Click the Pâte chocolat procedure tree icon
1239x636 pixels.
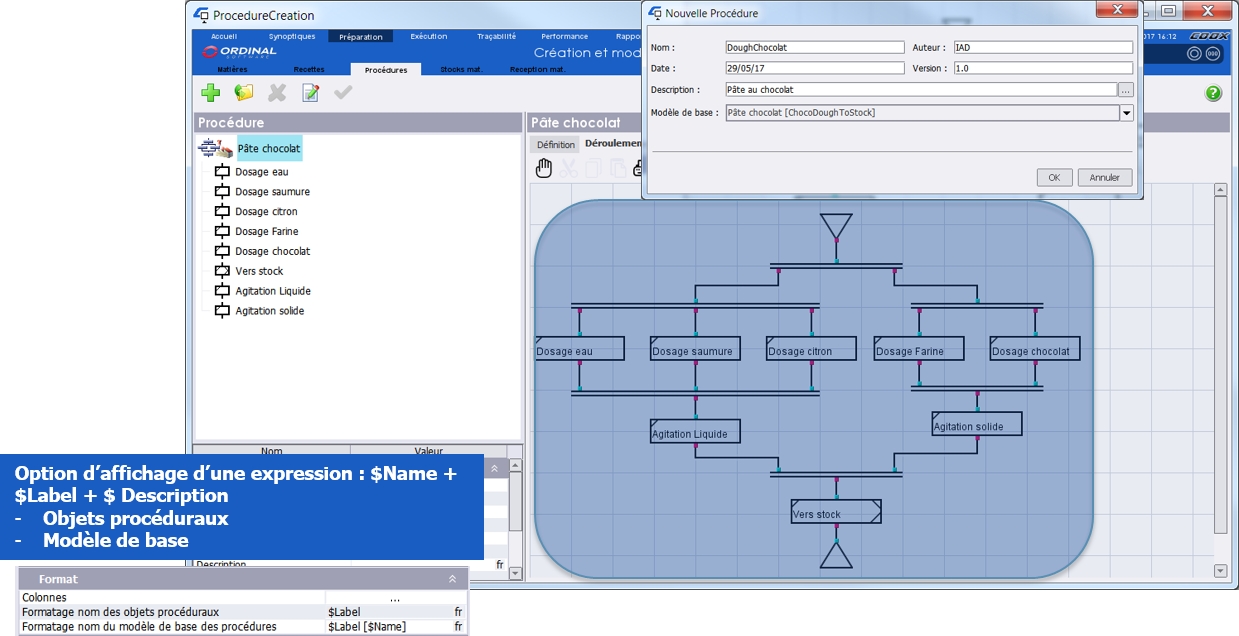[216, 149]
